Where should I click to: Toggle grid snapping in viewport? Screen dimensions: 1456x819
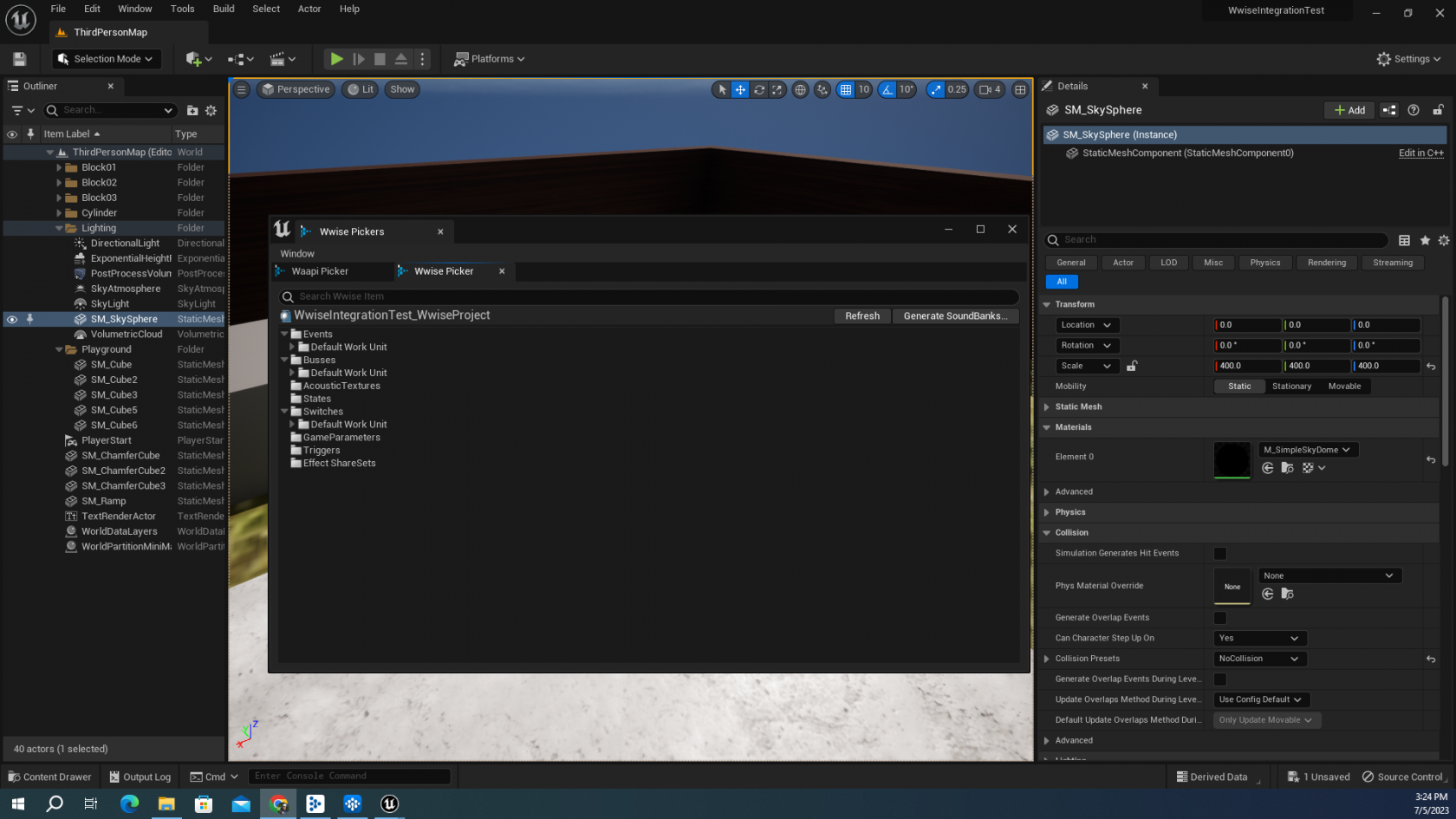[846, 89]
